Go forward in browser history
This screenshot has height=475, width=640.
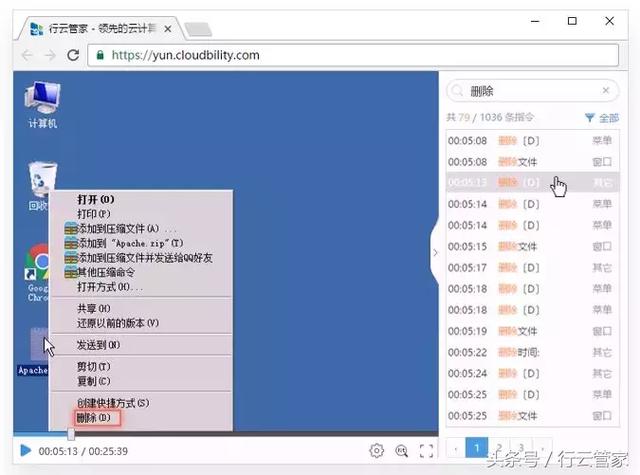pos(50,55)
